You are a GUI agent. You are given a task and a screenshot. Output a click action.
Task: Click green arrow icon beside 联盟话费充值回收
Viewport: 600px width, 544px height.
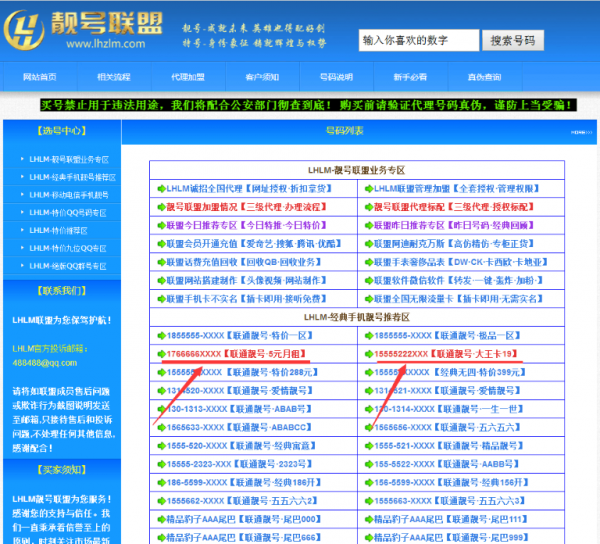(161, 262)
